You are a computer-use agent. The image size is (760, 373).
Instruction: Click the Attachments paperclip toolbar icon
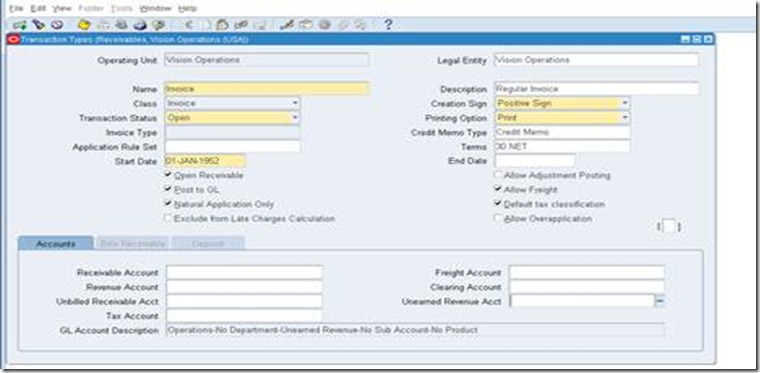[344, 24]
